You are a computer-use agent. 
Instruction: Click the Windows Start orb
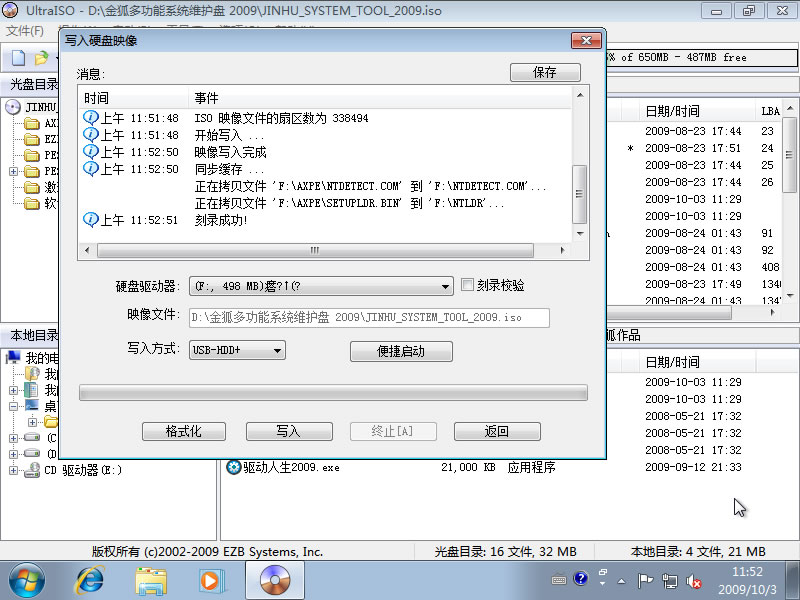tap(25, 580)
